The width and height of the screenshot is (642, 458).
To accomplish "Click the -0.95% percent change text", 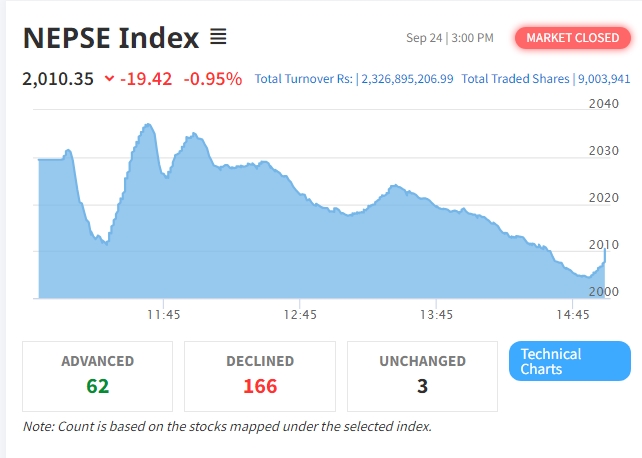I will pos(212,78).
